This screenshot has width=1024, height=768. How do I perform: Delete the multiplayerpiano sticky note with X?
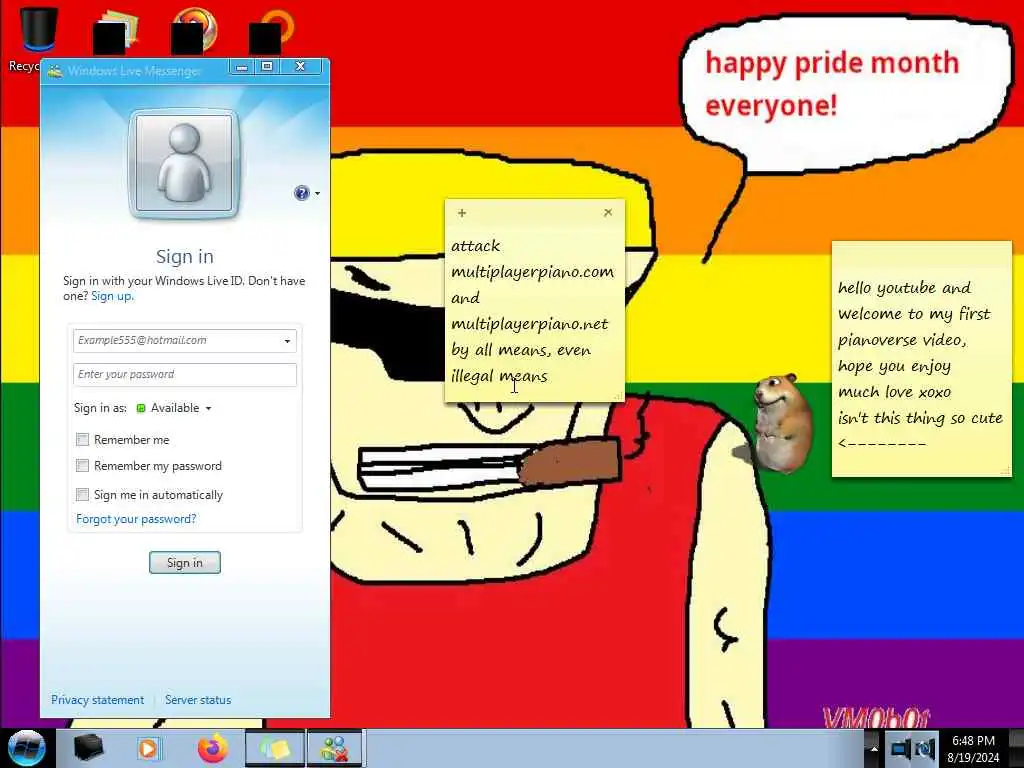(608, 212)
